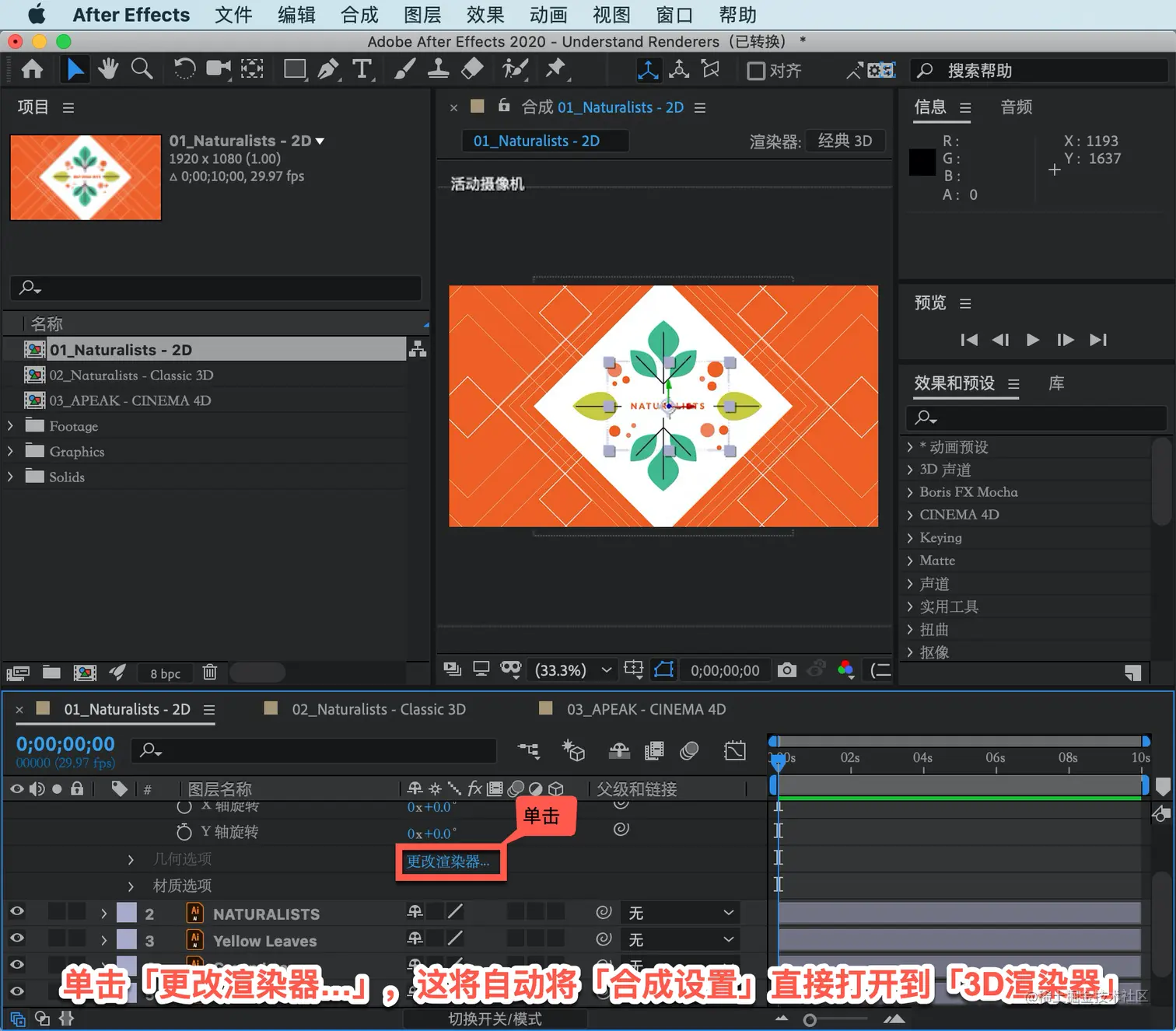Hide the Yellow Leaves layer via eye
This screenshot has width=1176, height=1031.
[16, 938]
